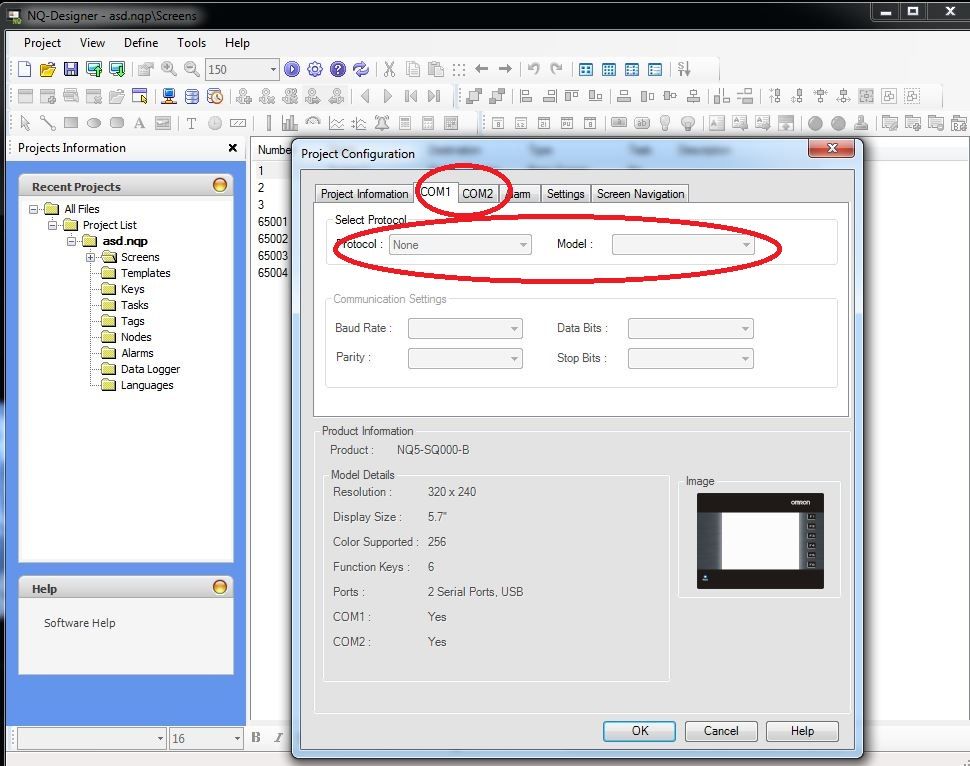
Task: Confirm with the OK button
Action: pyautogui.click(x=640, y=731)
